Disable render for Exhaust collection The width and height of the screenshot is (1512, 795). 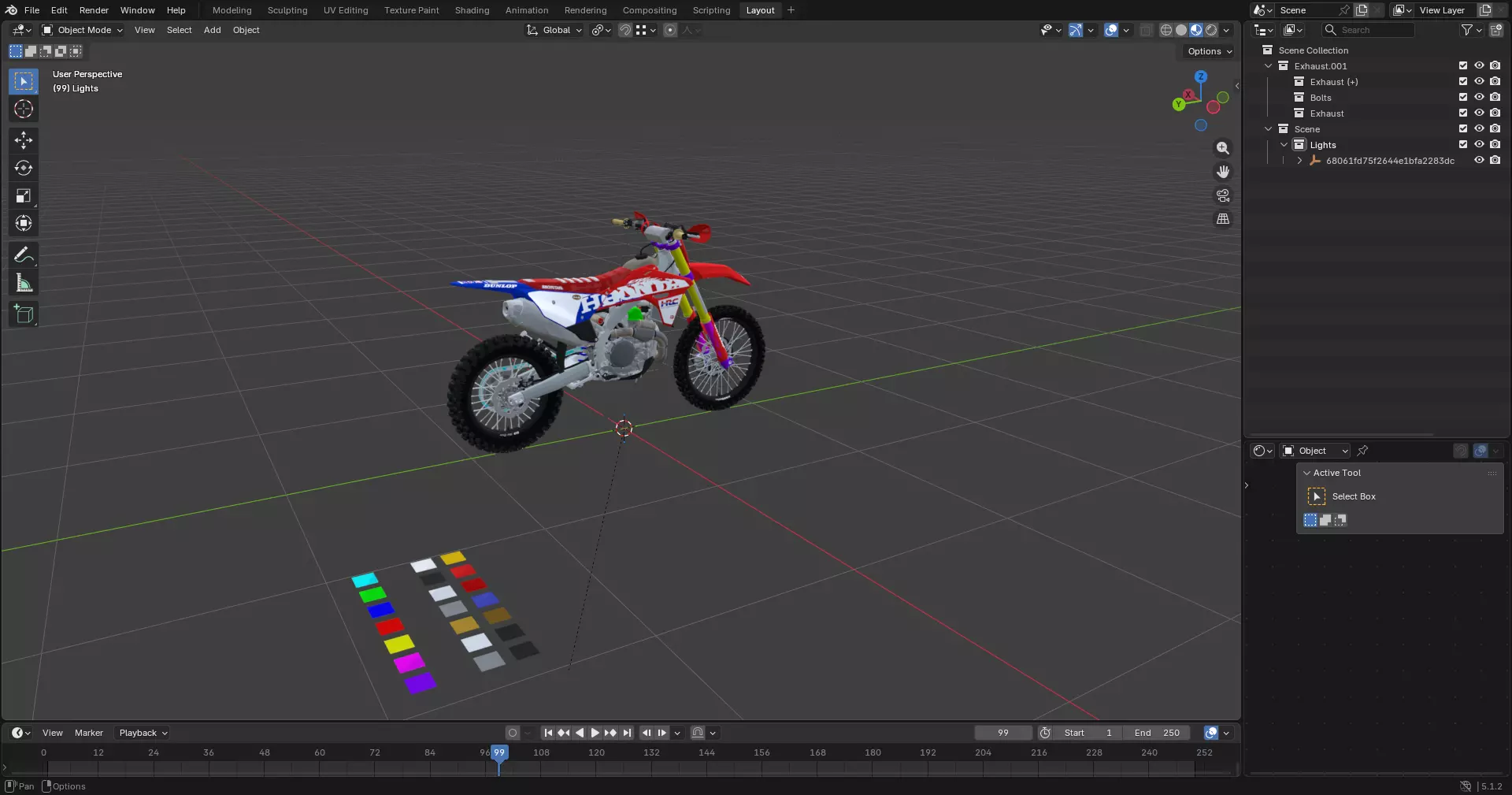(1495, 113)
